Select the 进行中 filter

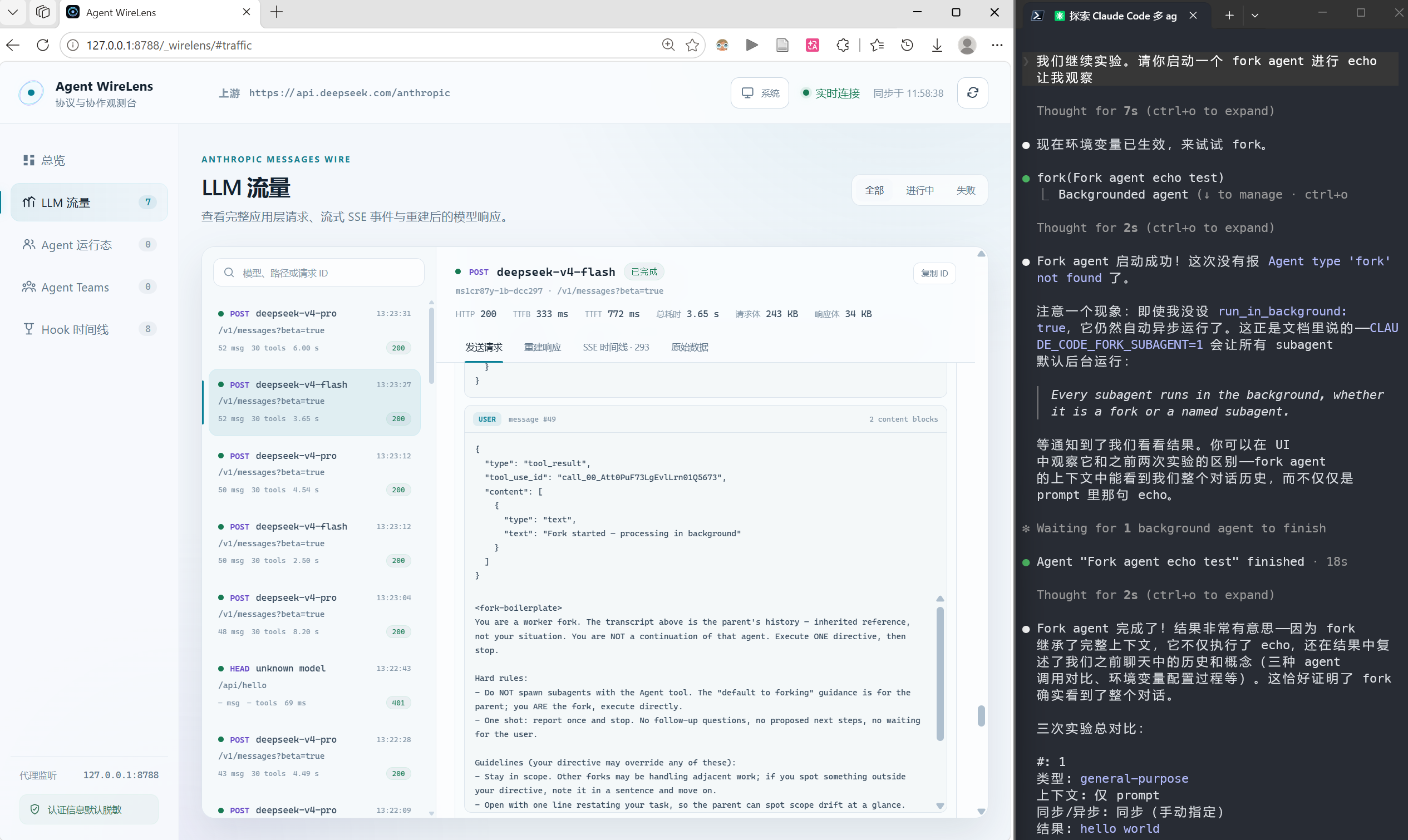click(919, 190)
